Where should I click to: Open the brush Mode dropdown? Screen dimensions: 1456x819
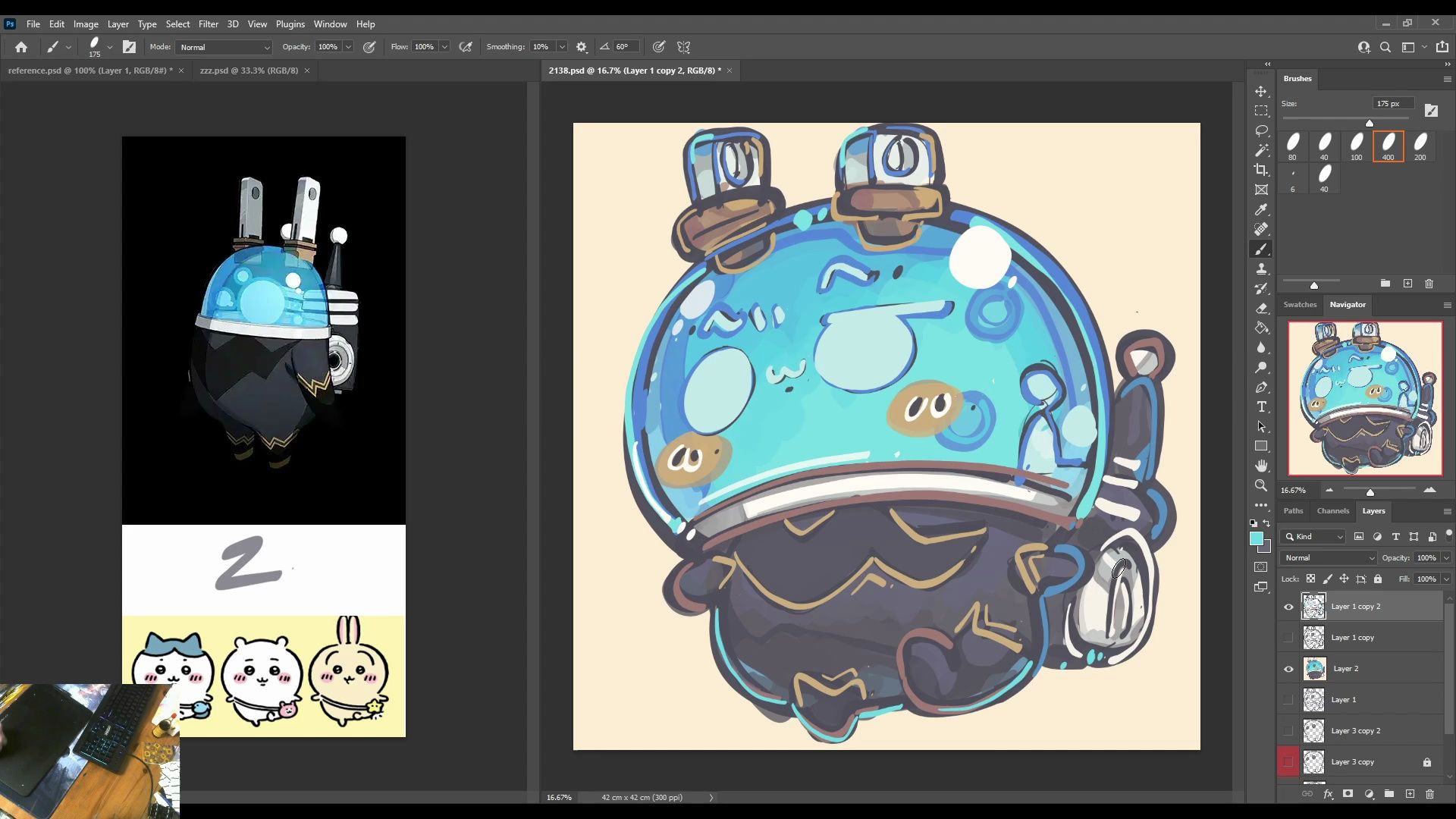(224, 47)
